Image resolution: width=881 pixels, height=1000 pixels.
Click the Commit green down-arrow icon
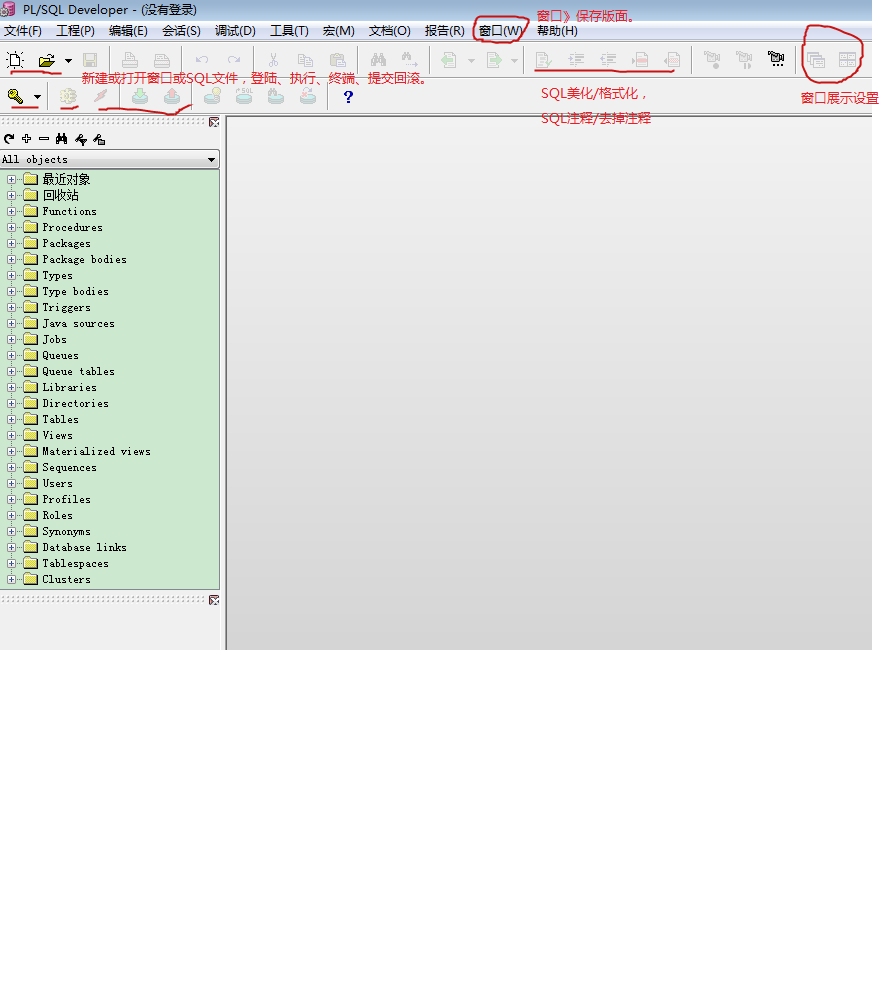point(140,96)
